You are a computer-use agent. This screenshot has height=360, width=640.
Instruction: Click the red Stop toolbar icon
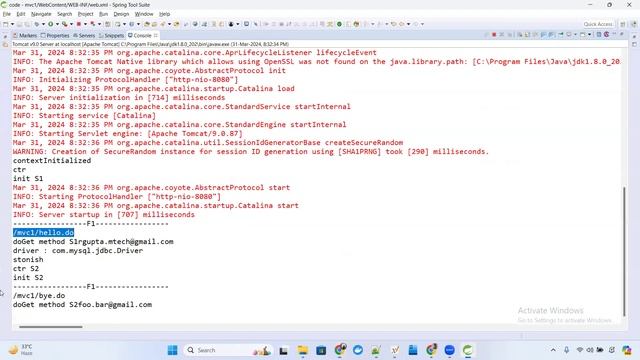tap(78, 24)
